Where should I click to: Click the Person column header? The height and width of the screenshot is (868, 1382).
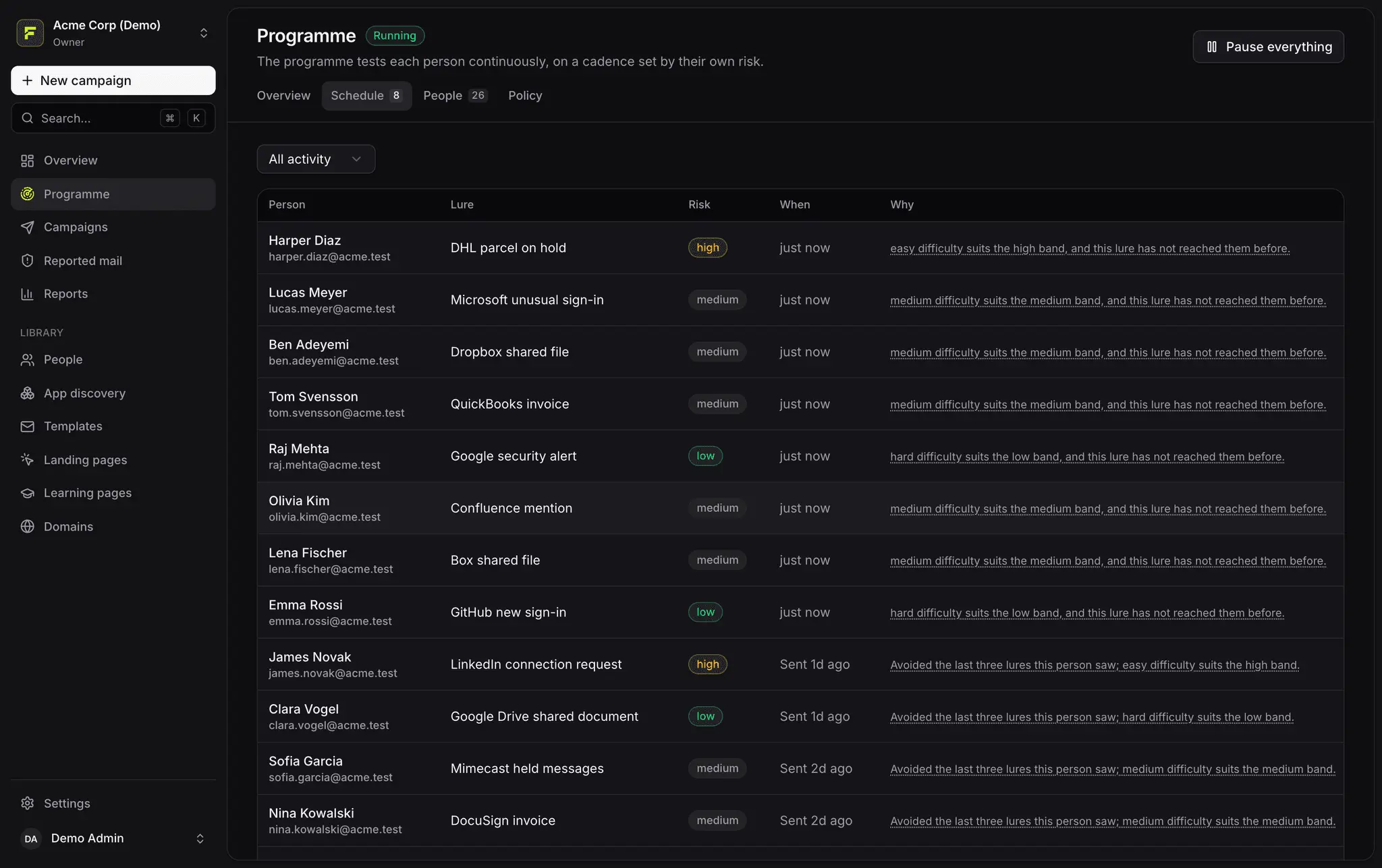[287, 204]
